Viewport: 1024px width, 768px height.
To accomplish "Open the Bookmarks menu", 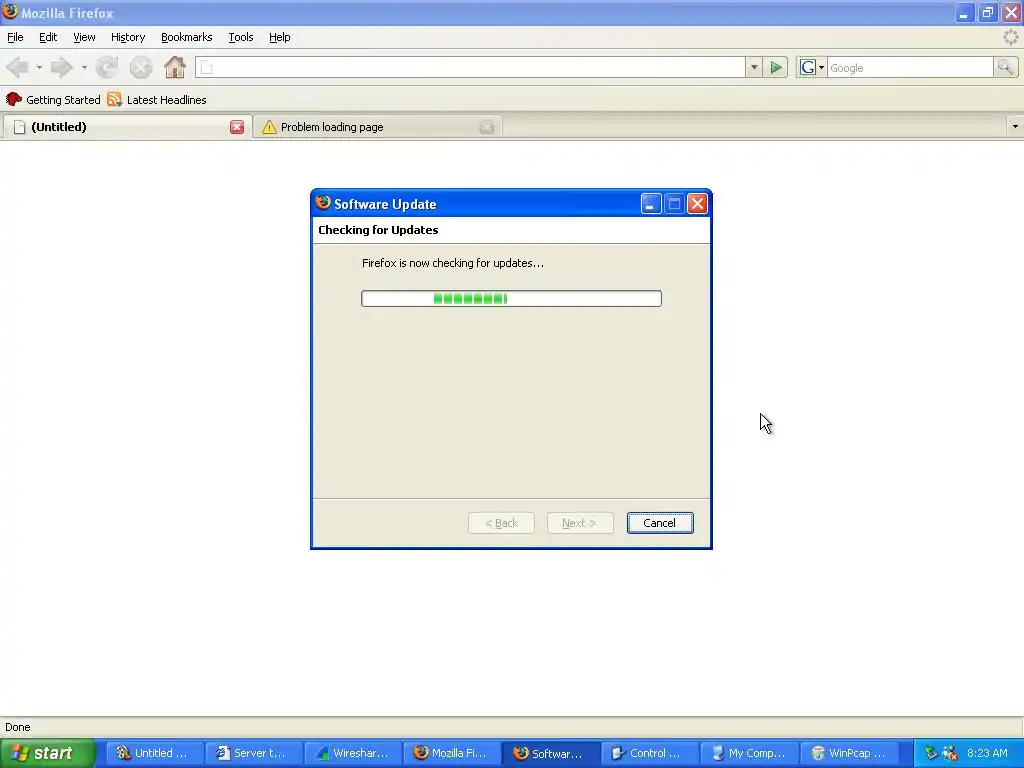I will pyautogui.click(x=187, y=37).
